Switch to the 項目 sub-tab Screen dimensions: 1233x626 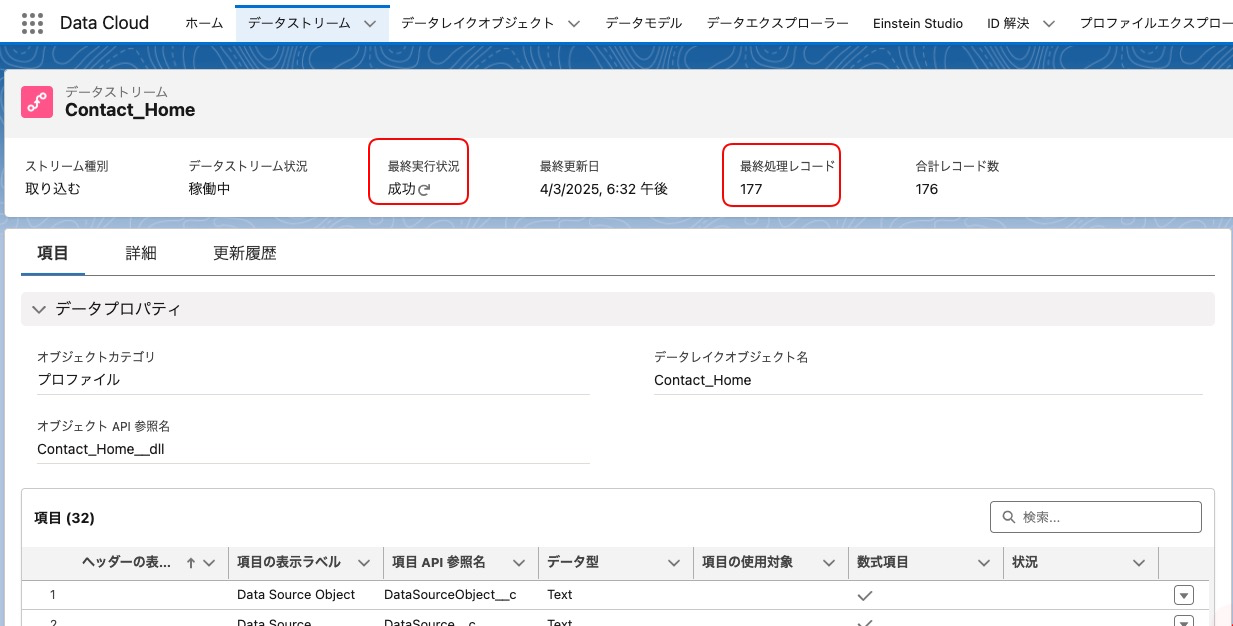(x=53, y=253)
